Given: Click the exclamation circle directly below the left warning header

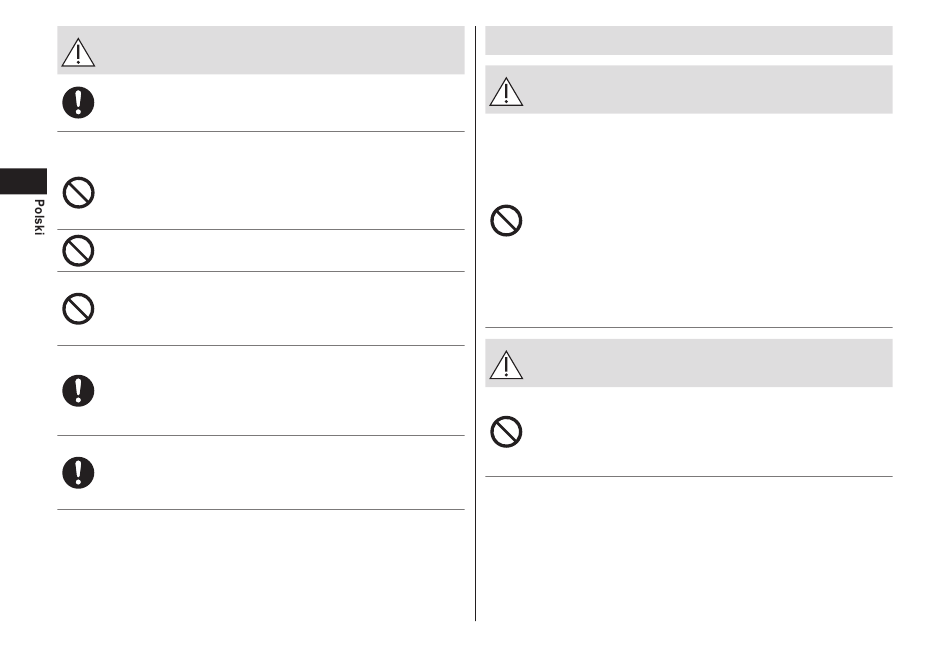Looking at the screenshot, I should [x=78, y=102].
